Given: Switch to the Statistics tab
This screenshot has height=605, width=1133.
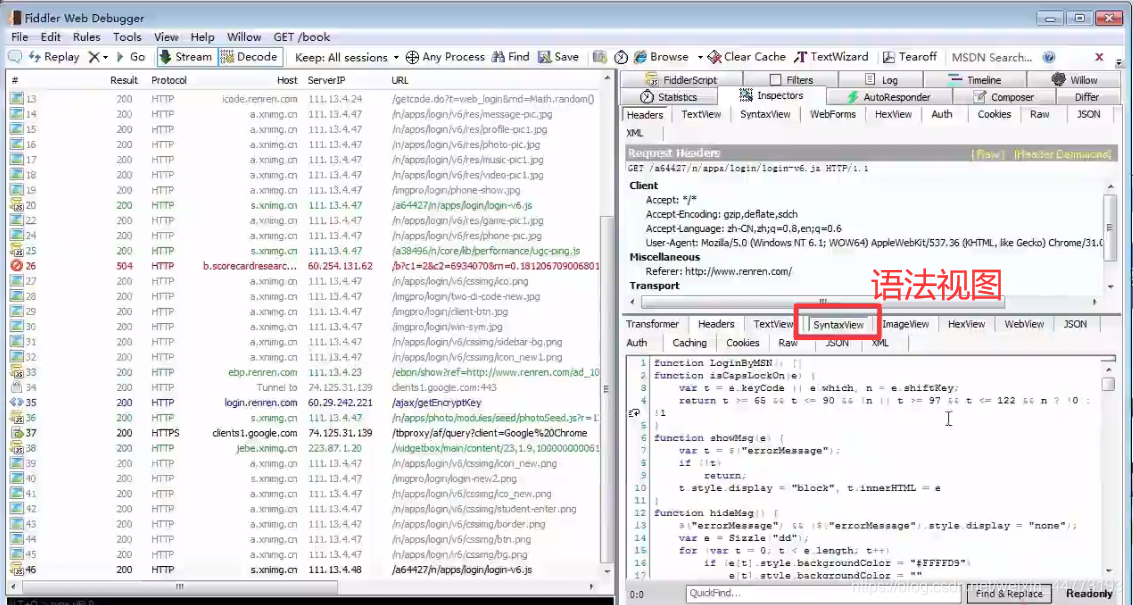Looking at the screenshot, I should pos(669,97).
